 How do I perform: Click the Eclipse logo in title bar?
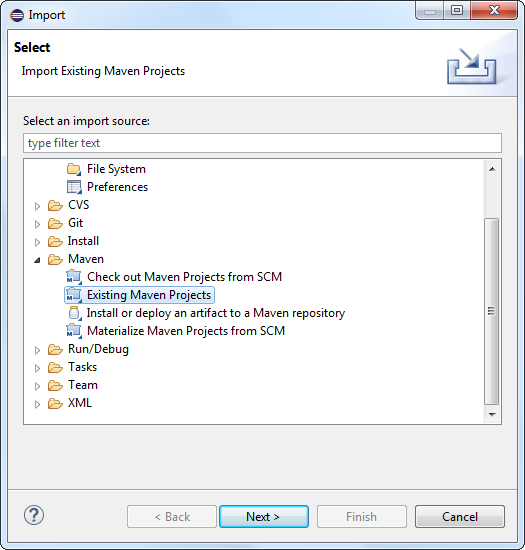17,15
